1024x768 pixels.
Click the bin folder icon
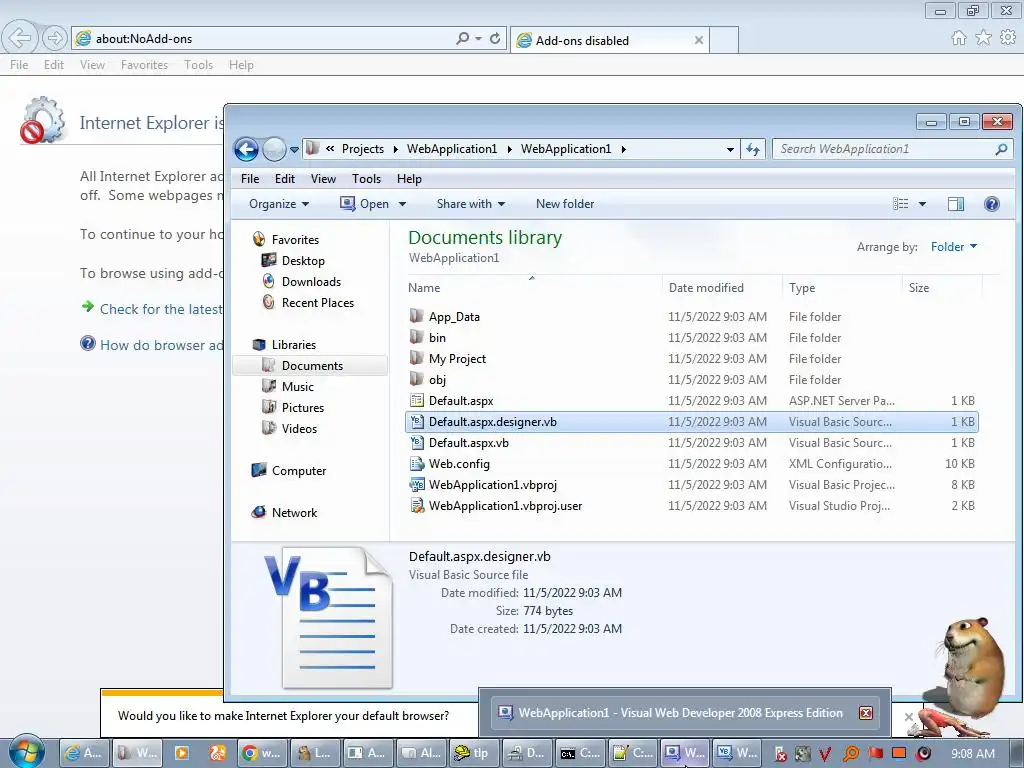[417, 337]
